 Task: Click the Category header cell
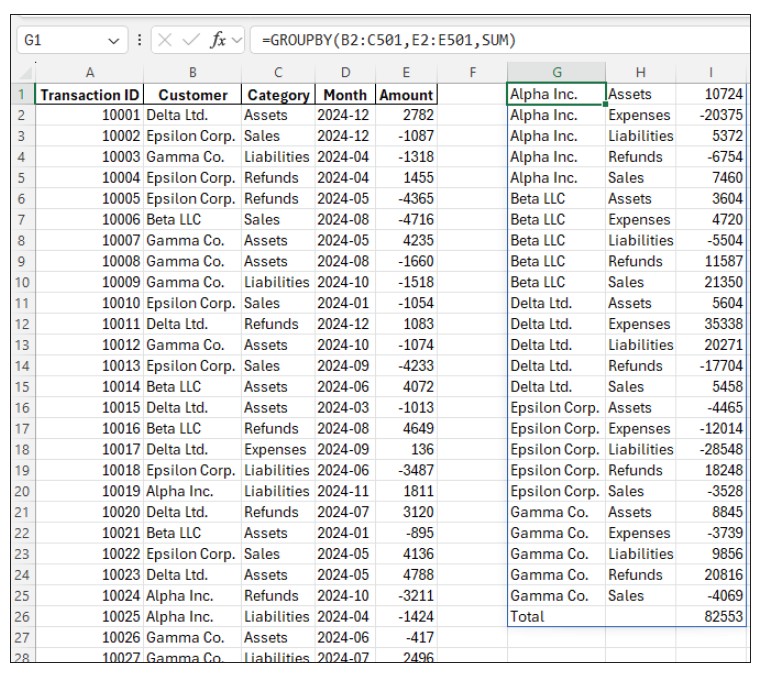click(278, 94)
